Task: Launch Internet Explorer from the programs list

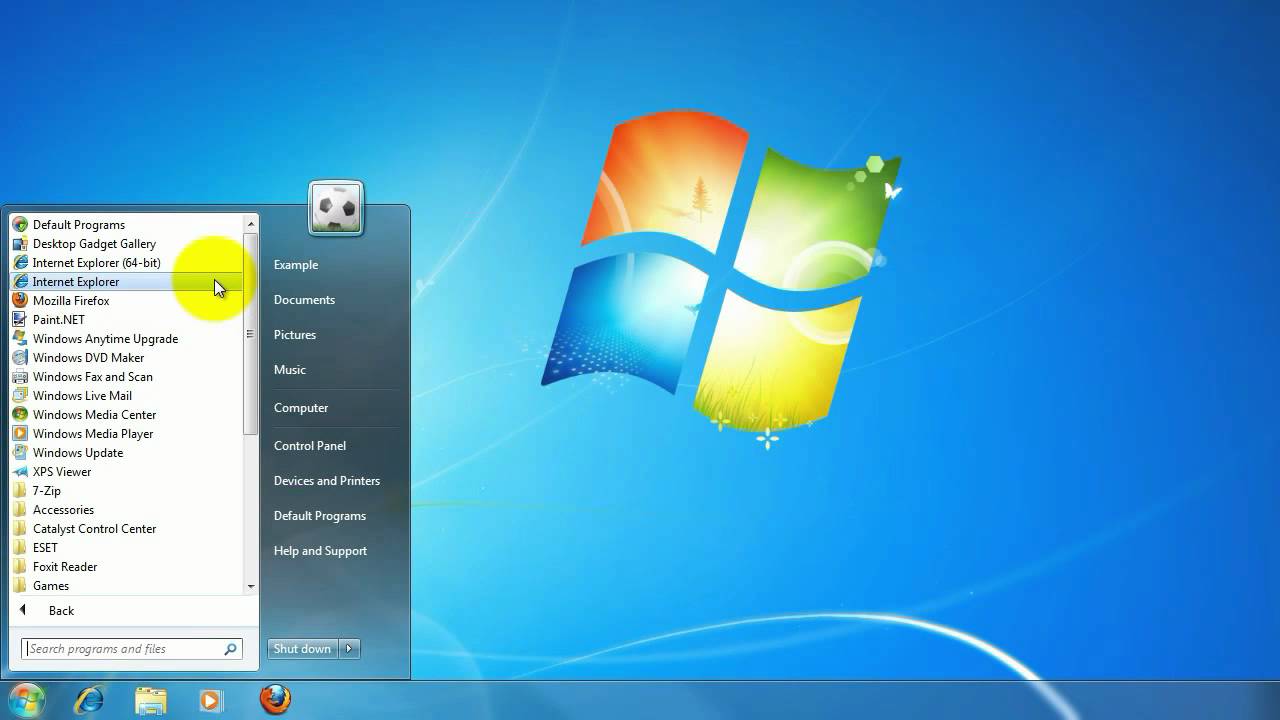Action: [126, 282]
